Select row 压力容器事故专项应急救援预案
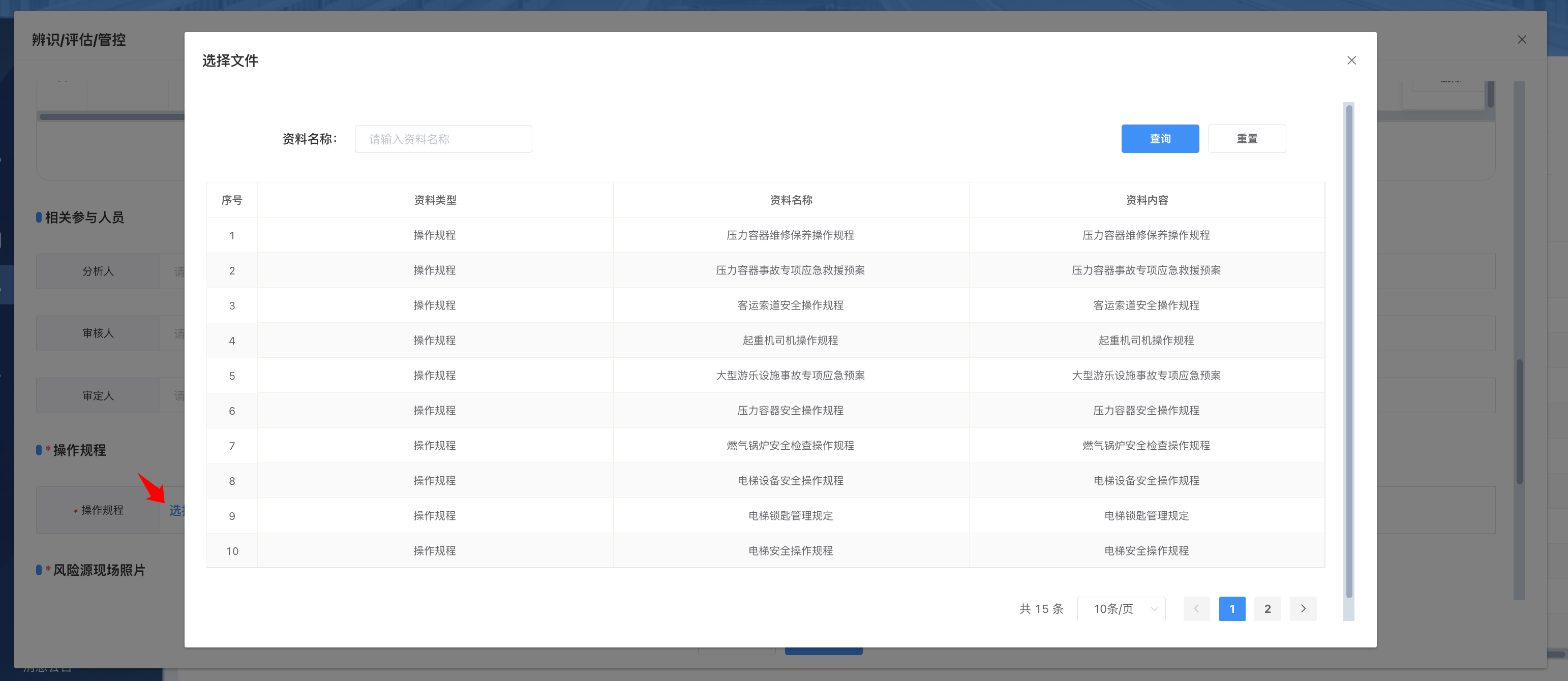This screenshot has width=1568, height=681. pyautogui.click(x=790, y=270)
